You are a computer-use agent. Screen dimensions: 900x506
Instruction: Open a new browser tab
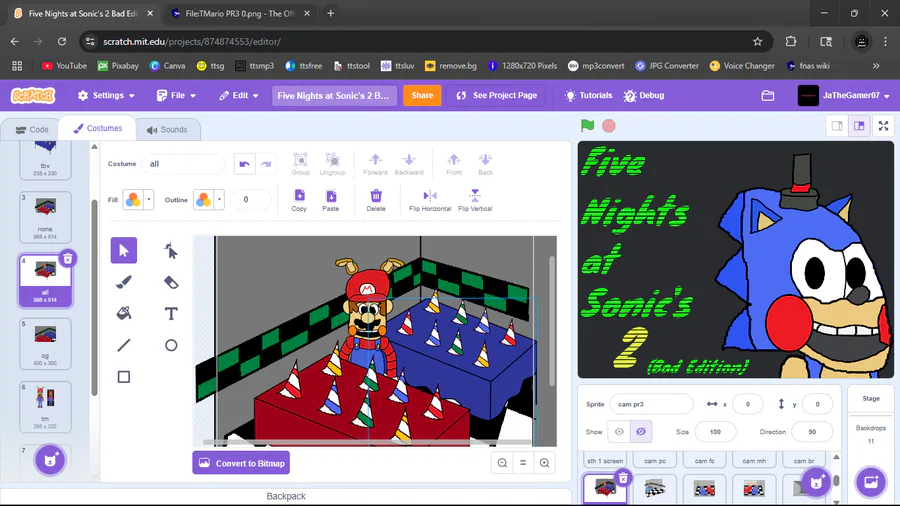tap(331, 14)
